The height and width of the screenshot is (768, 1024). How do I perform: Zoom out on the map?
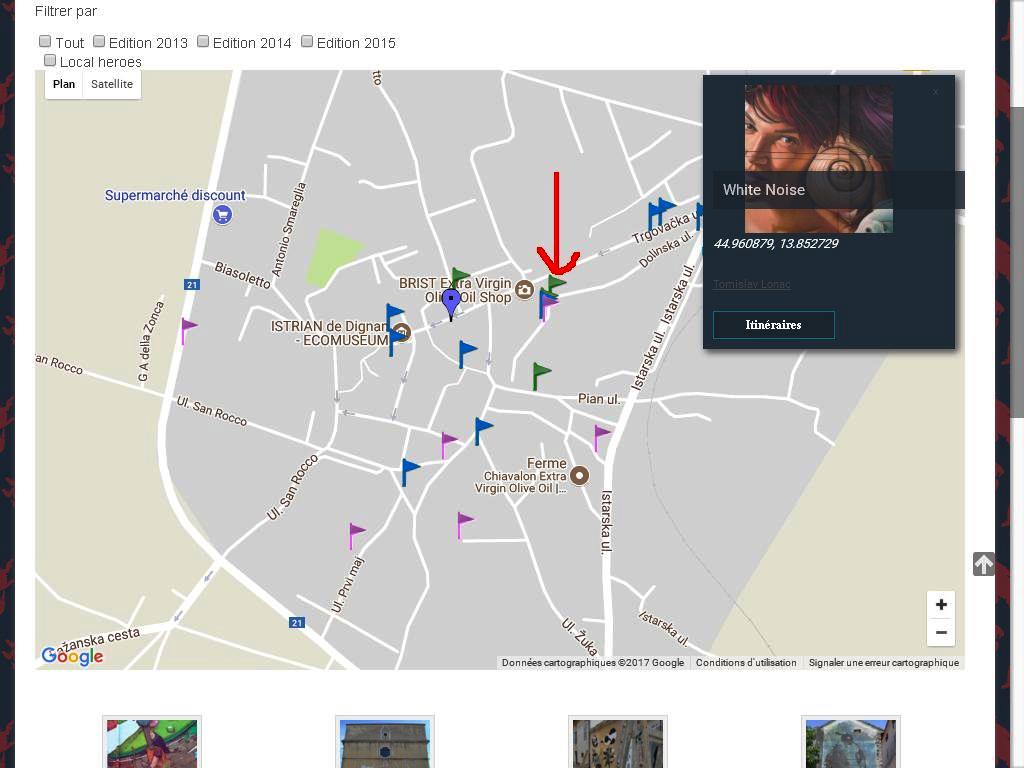pyautogui.click(x=941, y=632)
